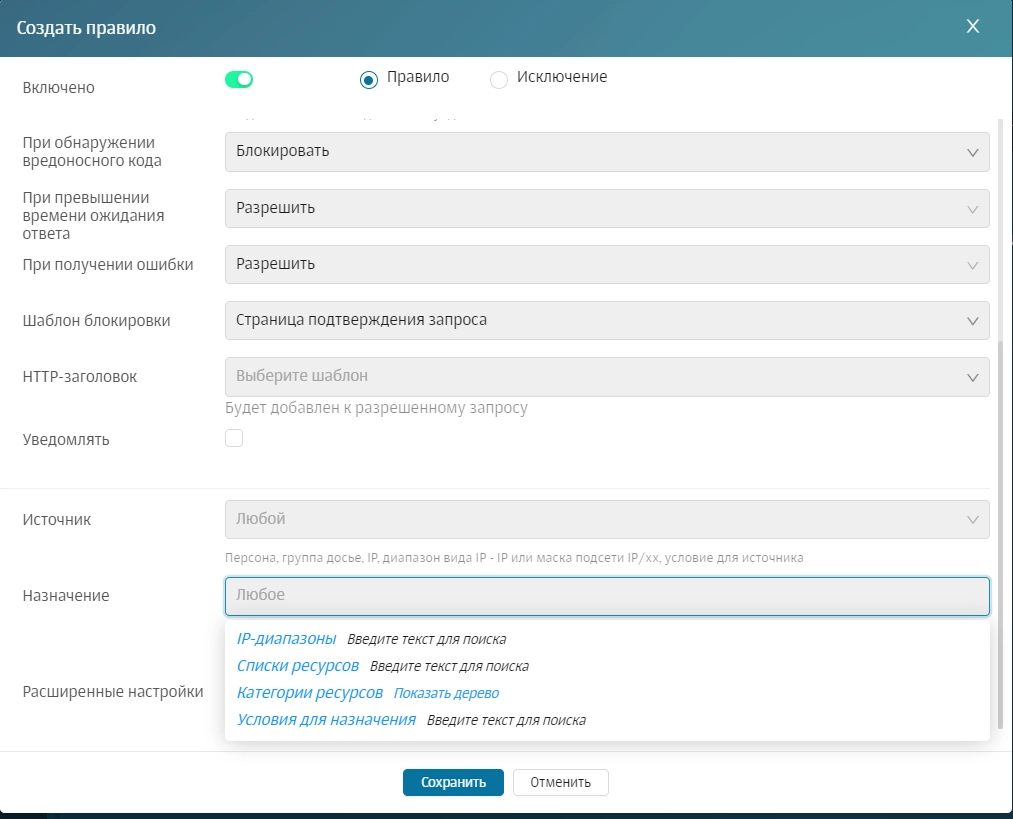Click the Назначение input field
The image size is (1013, 819).
click(607, 596)
